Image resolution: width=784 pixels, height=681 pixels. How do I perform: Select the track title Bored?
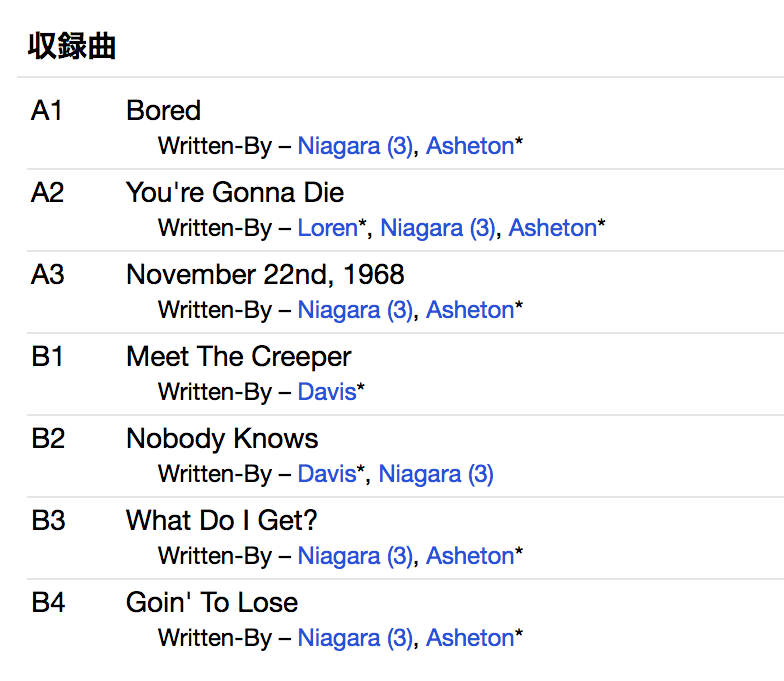pyautogui.click(x=163, y=111)
